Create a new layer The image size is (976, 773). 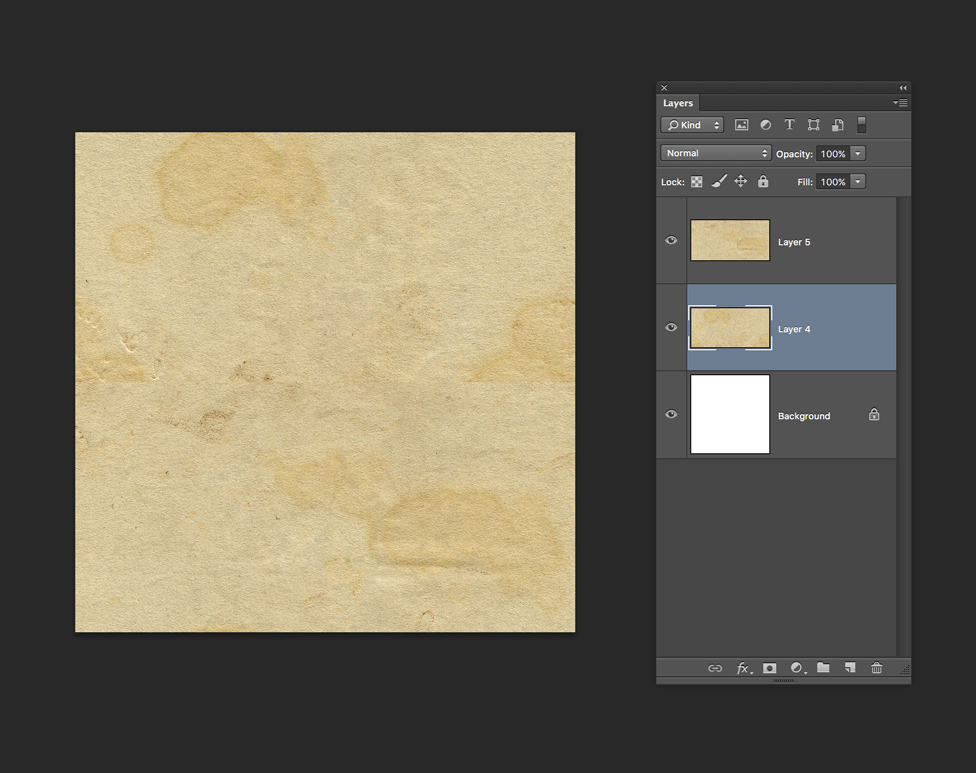click(850, 668)
